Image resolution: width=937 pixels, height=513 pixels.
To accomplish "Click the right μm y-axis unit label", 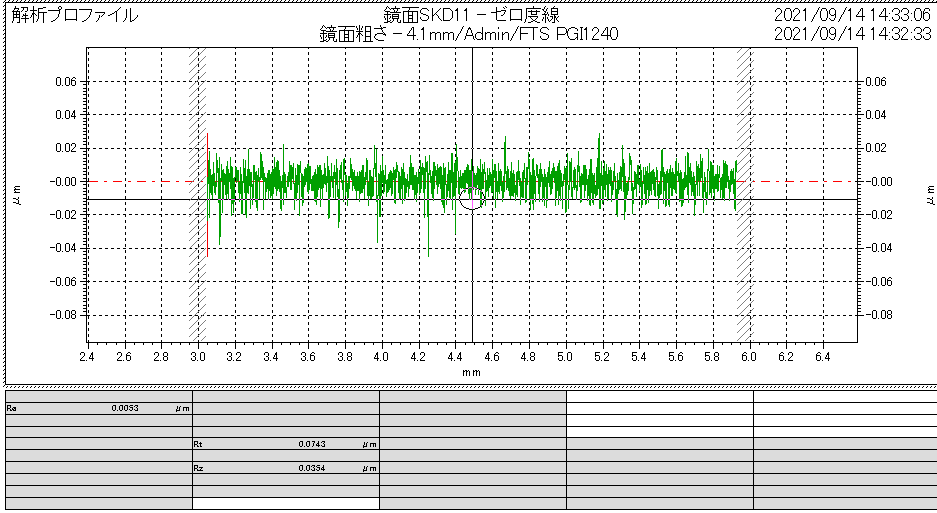I will coord(927,195).
